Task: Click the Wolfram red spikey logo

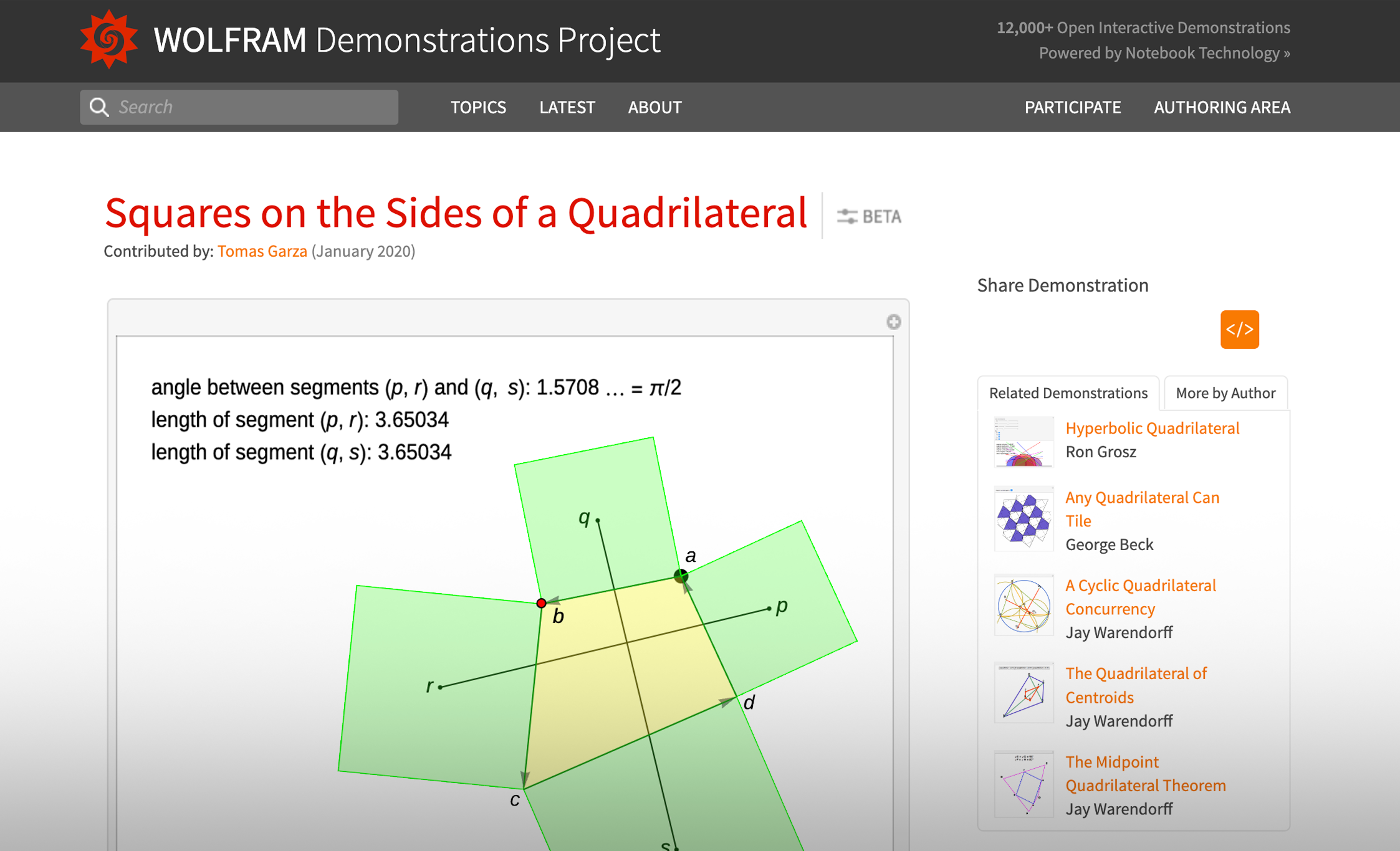Action: [x=108, y=40]
